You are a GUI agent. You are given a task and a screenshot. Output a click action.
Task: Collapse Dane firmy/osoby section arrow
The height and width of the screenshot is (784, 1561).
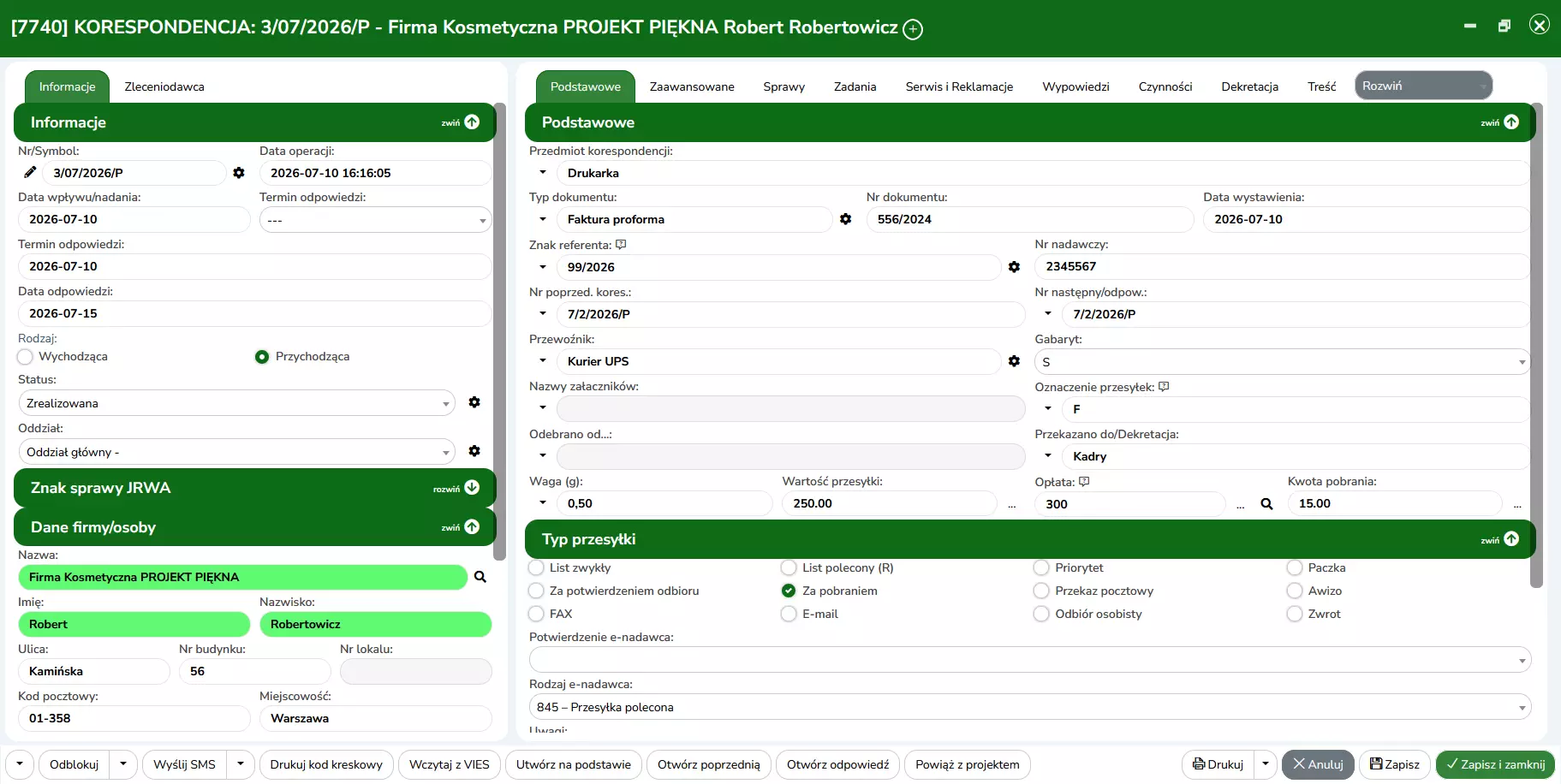coord(472,527)
